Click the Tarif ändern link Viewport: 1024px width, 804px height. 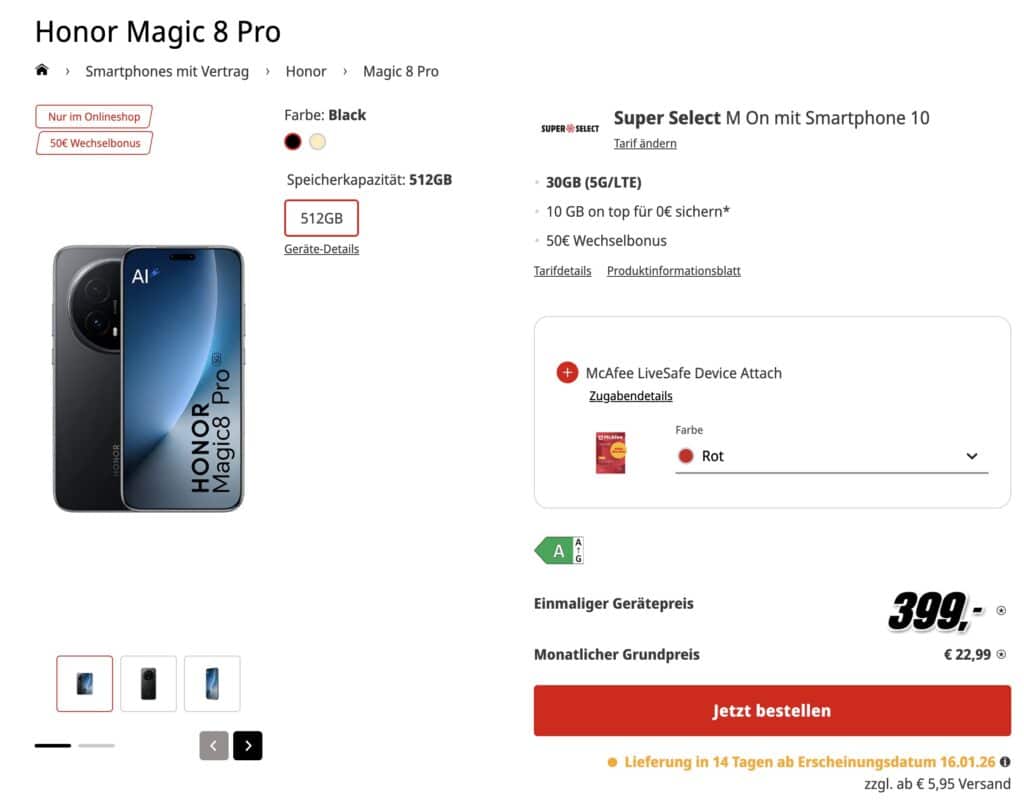point(645,143)
